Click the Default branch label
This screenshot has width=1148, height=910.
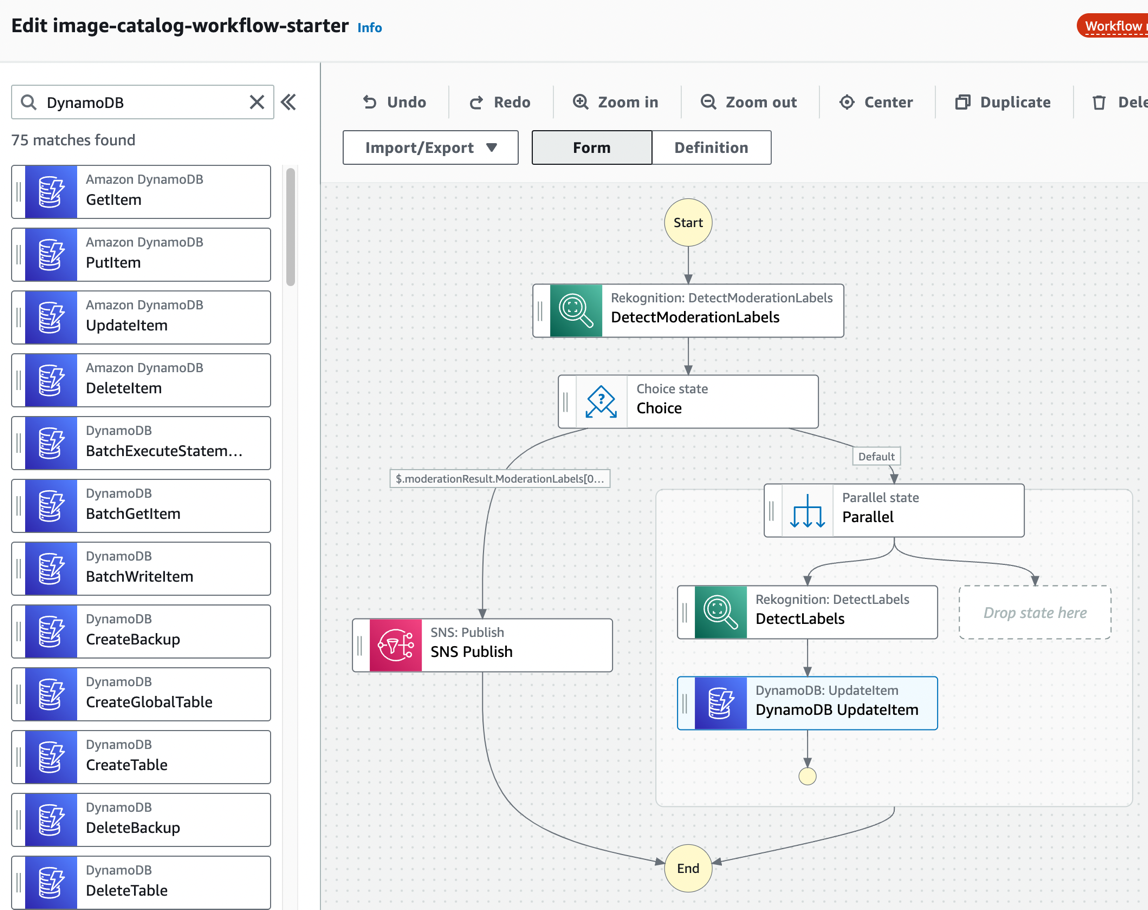pyautogui.click(x=876, y=457)
